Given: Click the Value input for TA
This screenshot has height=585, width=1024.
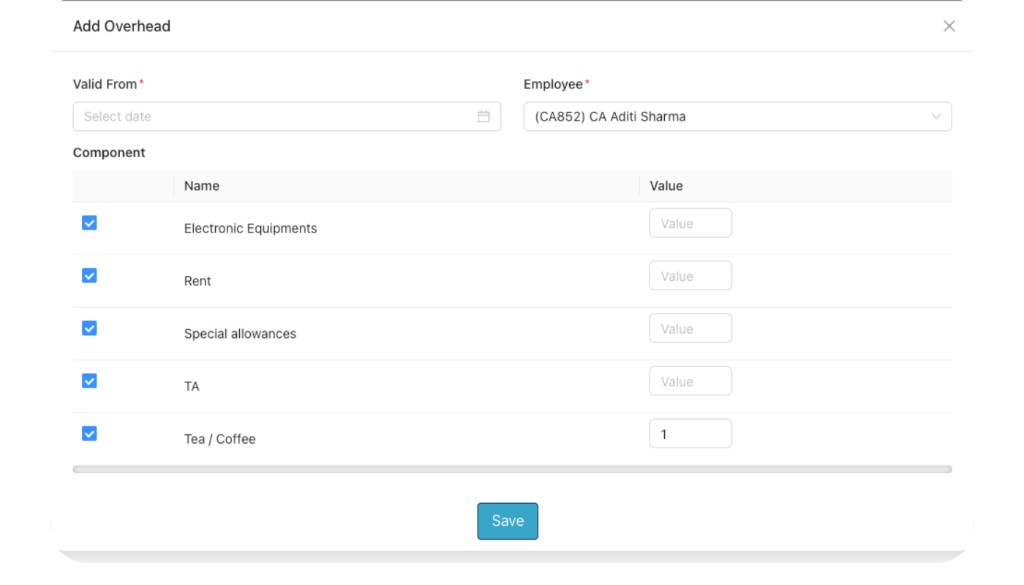Looking at the screenshot, I should [x=690, y=381].
